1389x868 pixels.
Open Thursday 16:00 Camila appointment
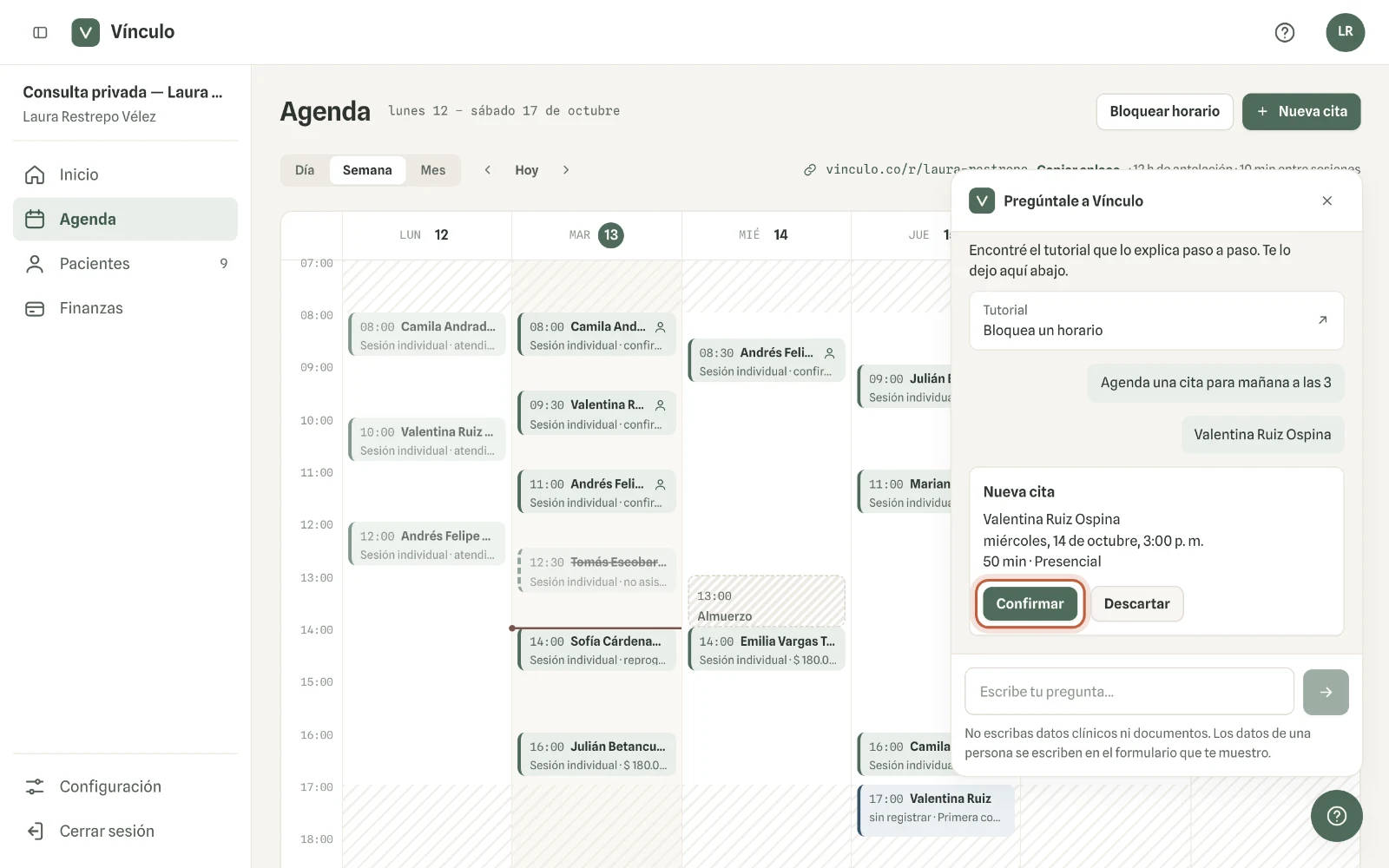[x=905, y=754]
